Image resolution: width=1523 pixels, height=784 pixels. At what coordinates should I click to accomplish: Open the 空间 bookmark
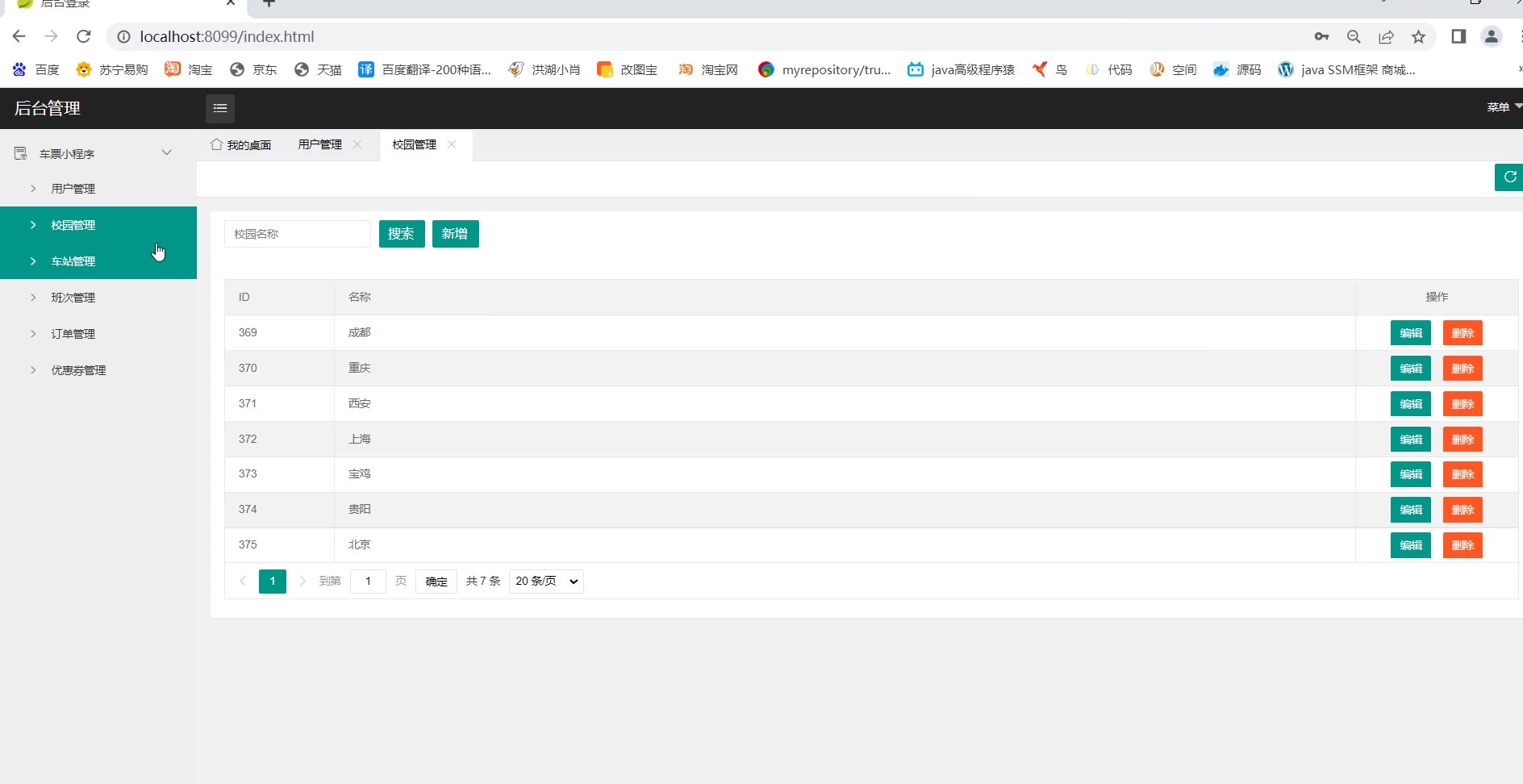point(1172,69)
